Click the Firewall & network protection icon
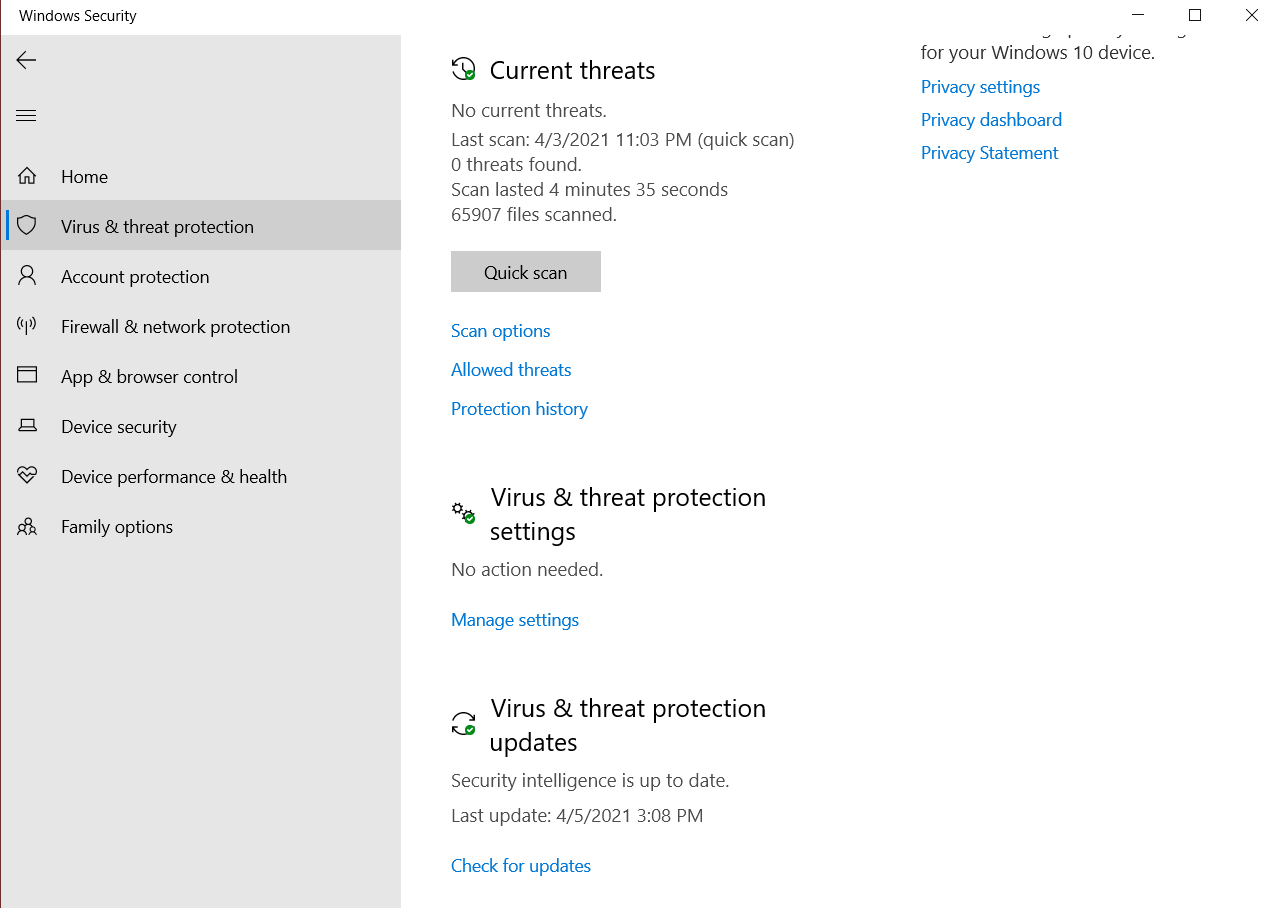 click(27, 326)
